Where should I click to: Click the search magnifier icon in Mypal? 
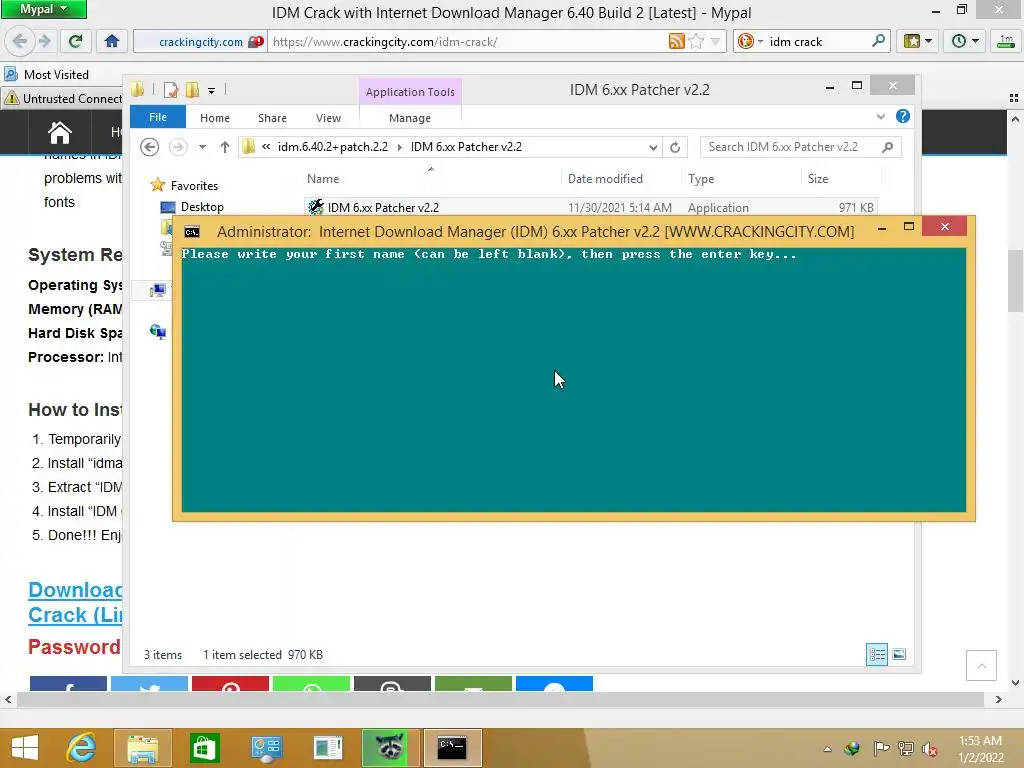pos(878,41)
